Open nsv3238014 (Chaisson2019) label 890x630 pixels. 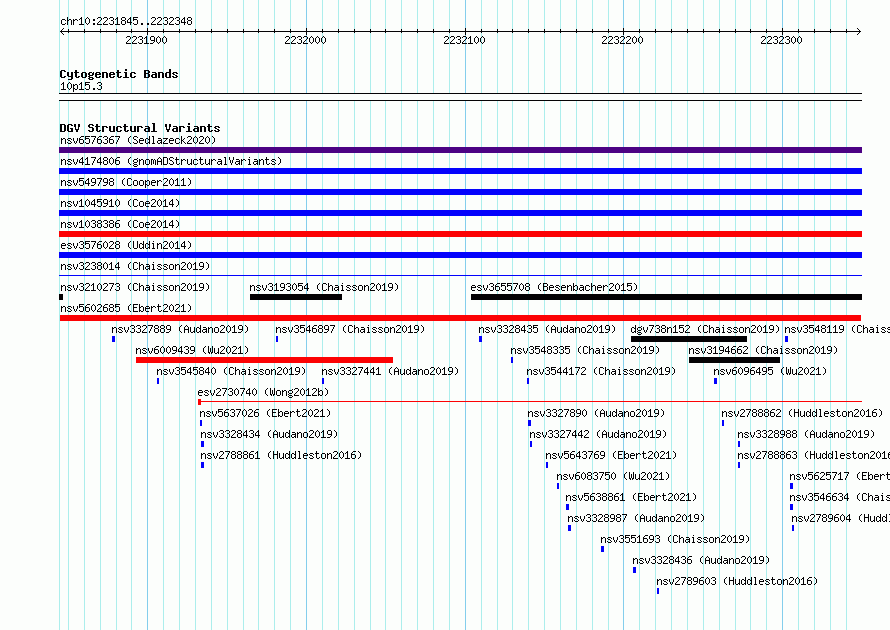tap(135, 266)
